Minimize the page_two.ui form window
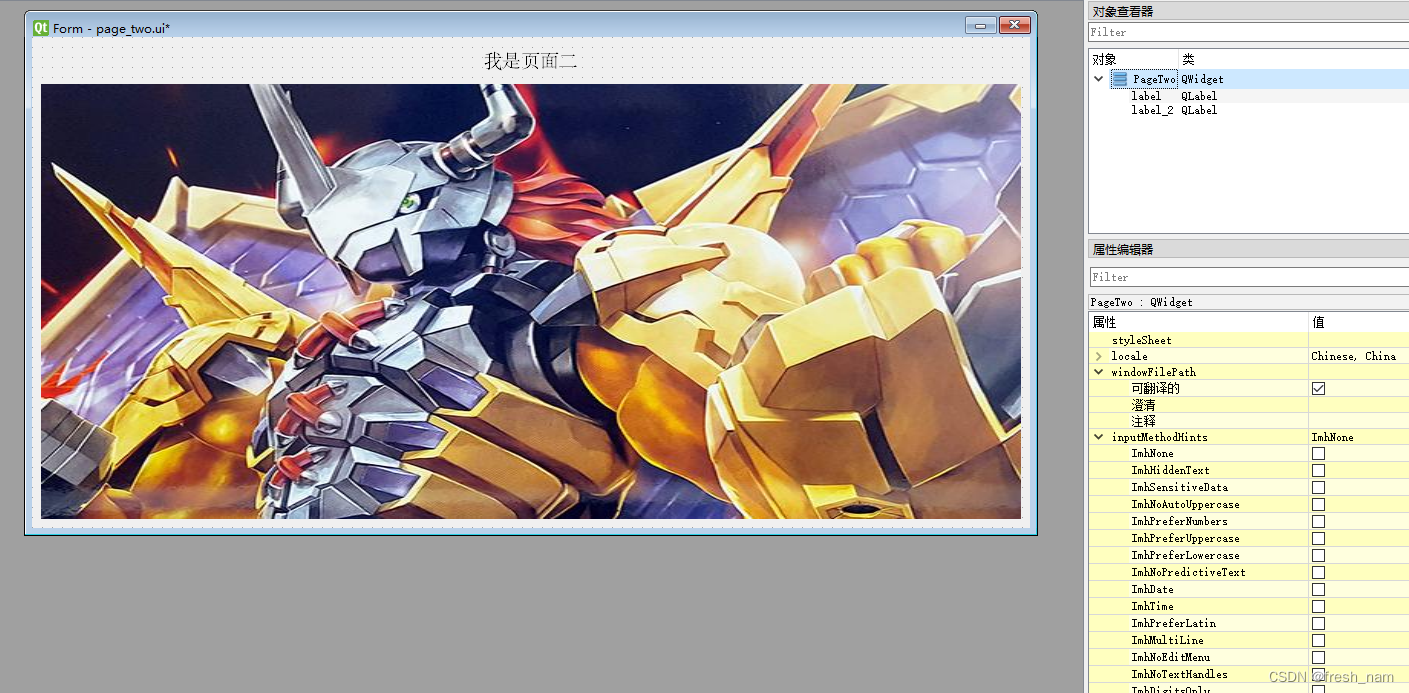 click(981, 26)
